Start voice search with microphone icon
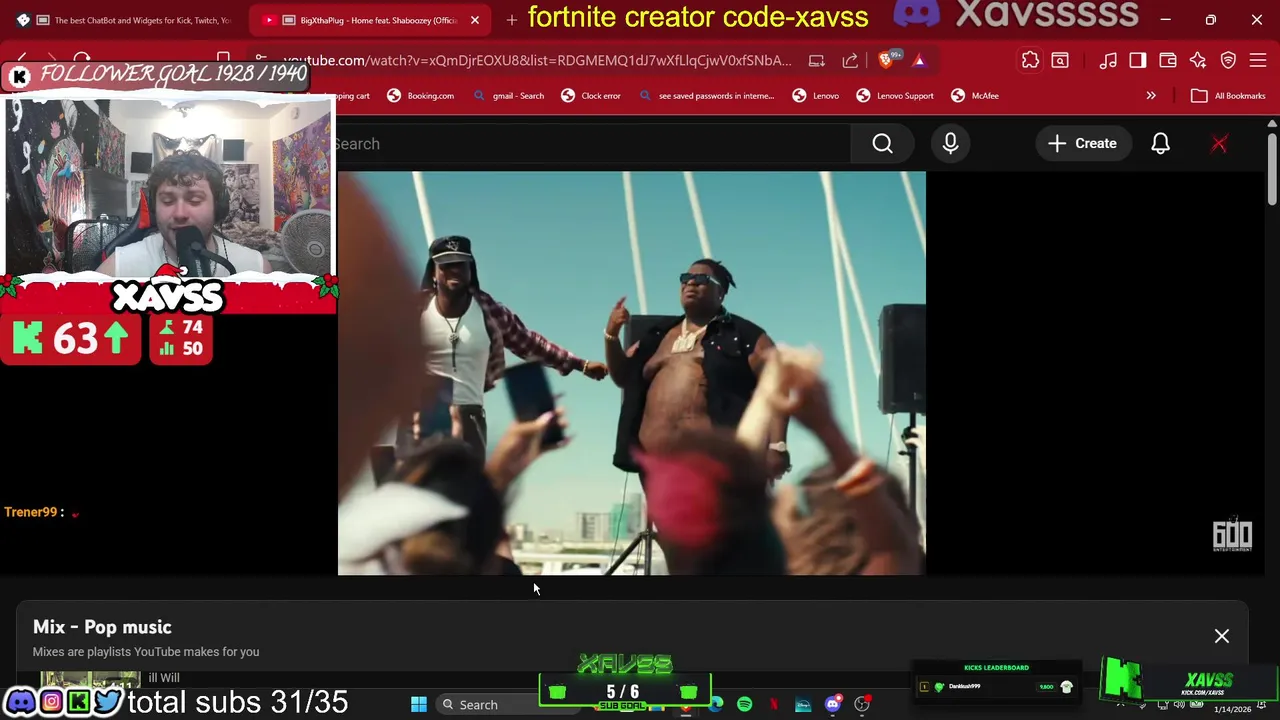Image resolution: width=1280 pixels, height=720 pixels. pos(950,144)
